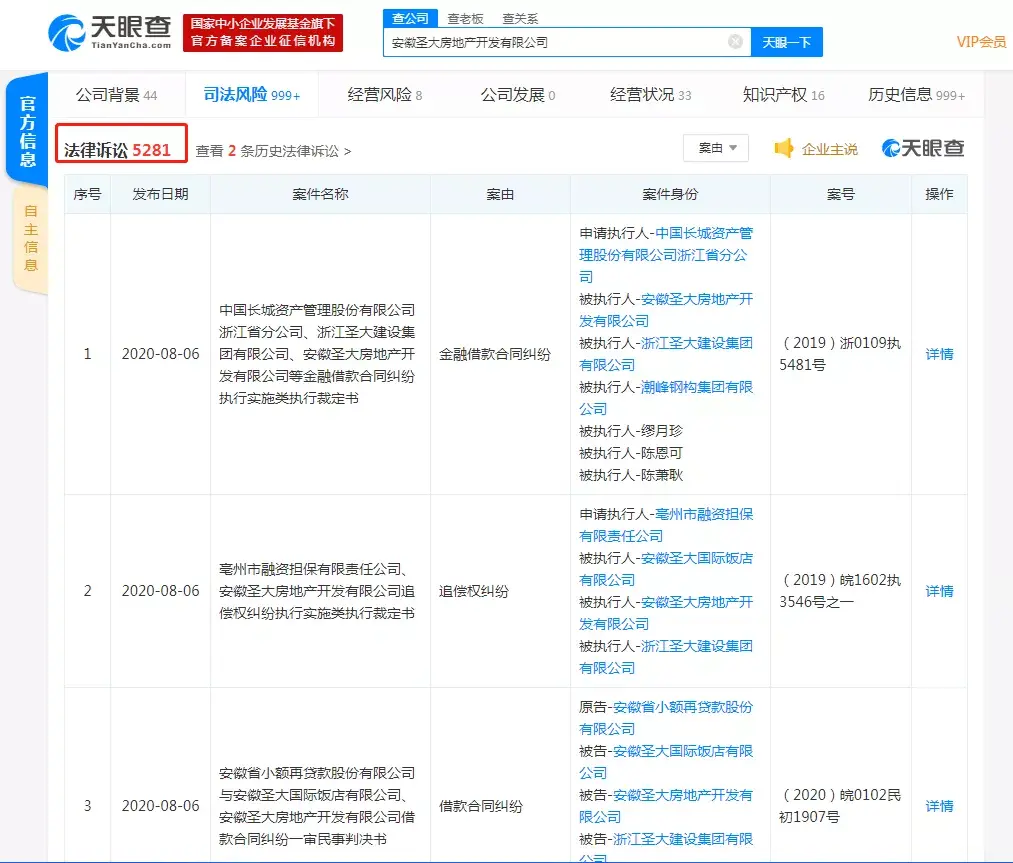This screenshot has height=863, width=1013.
Task: Click the 案件名称 column header
Action: coord(320,194)
